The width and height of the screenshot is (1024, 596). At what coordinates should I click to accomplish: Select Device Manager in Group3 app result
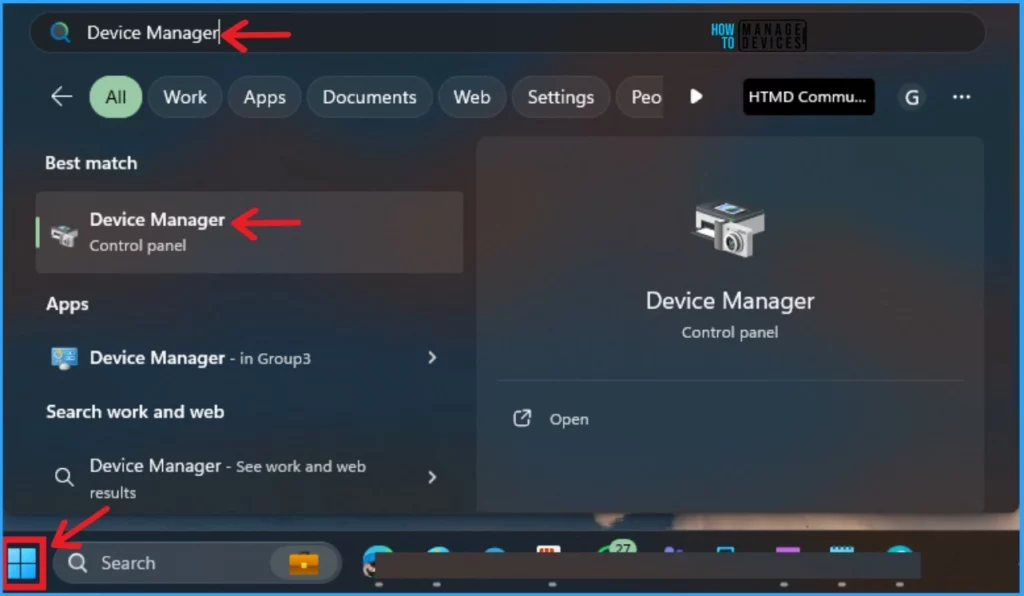(x=249, y=358)
